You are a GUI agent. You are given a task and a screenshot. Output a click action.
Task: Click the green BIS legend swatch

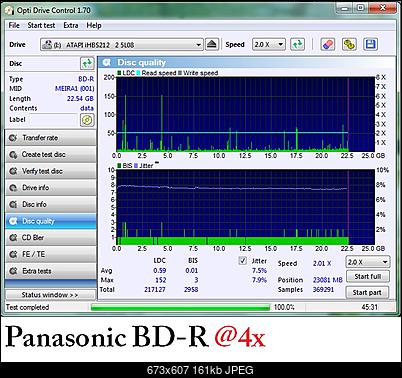click(x=119, y=165)
